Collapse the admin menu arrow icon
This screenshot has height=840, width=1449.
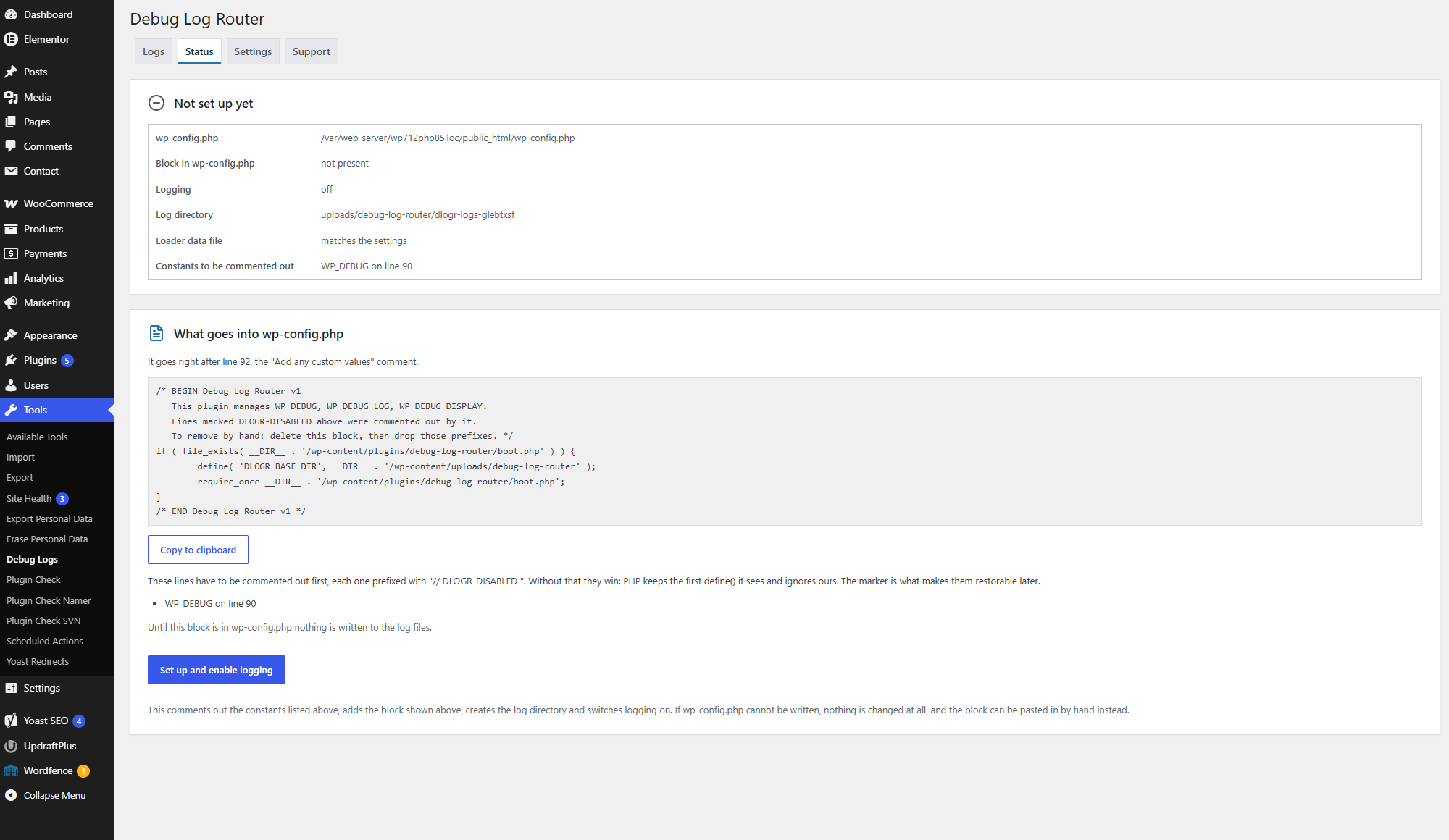pyautogui.click(x=11, y=795)
